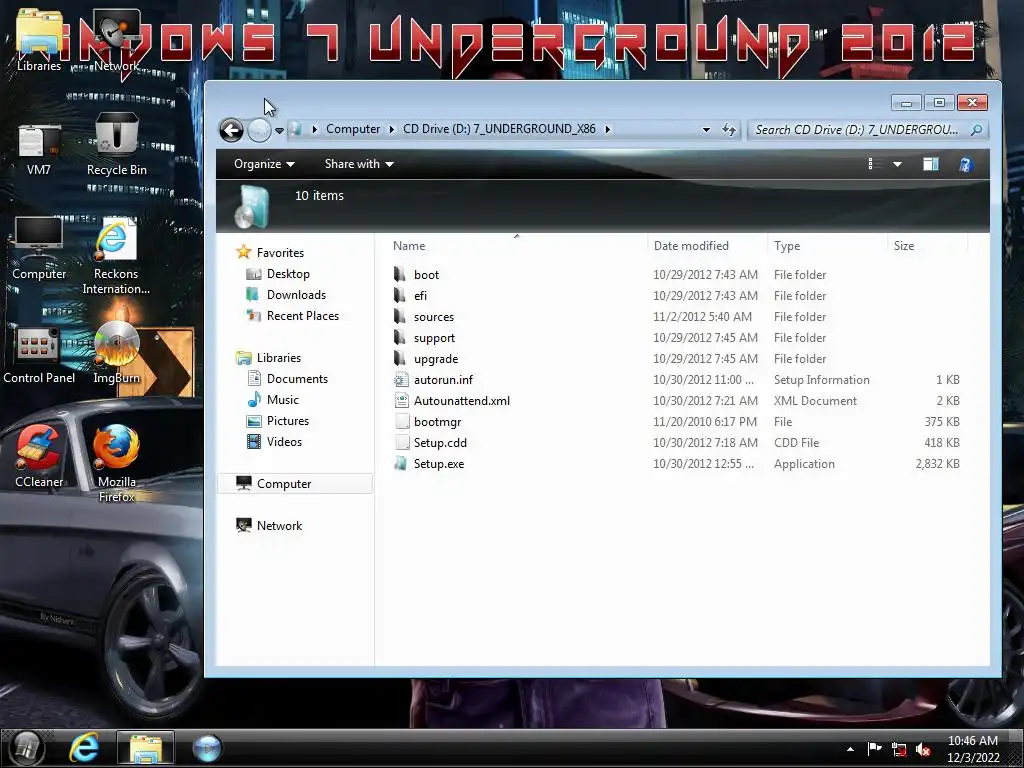This screenshot has height=768, width=1024.
Task: Click the XML Document type cell
Action: click(x=815, y=400)
